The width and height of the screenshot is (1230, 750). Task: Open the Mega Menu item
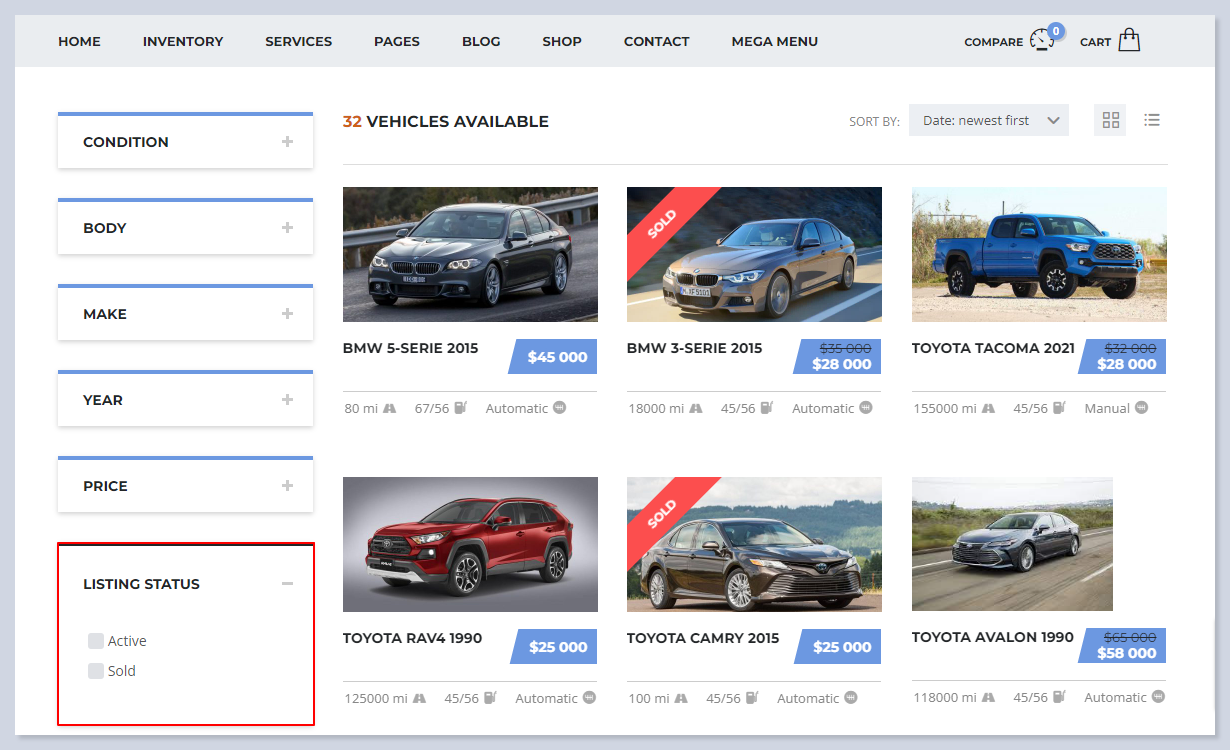774,41
